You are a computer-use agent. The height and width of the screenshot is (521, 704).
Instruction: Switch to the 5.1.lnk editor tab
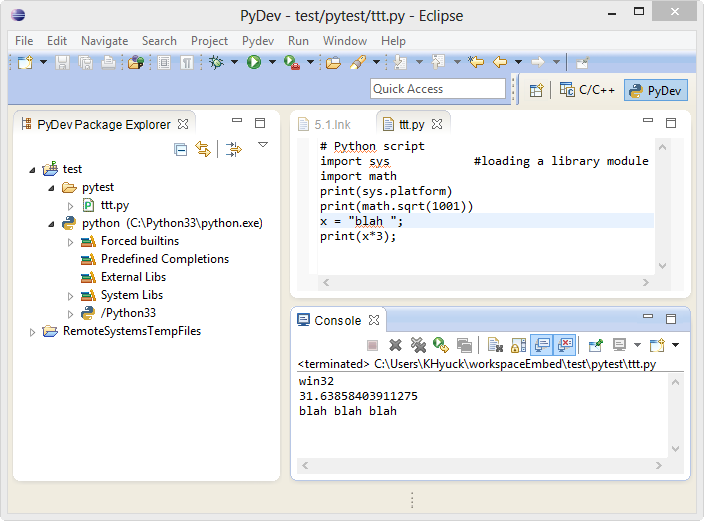(x=325, y=124)
